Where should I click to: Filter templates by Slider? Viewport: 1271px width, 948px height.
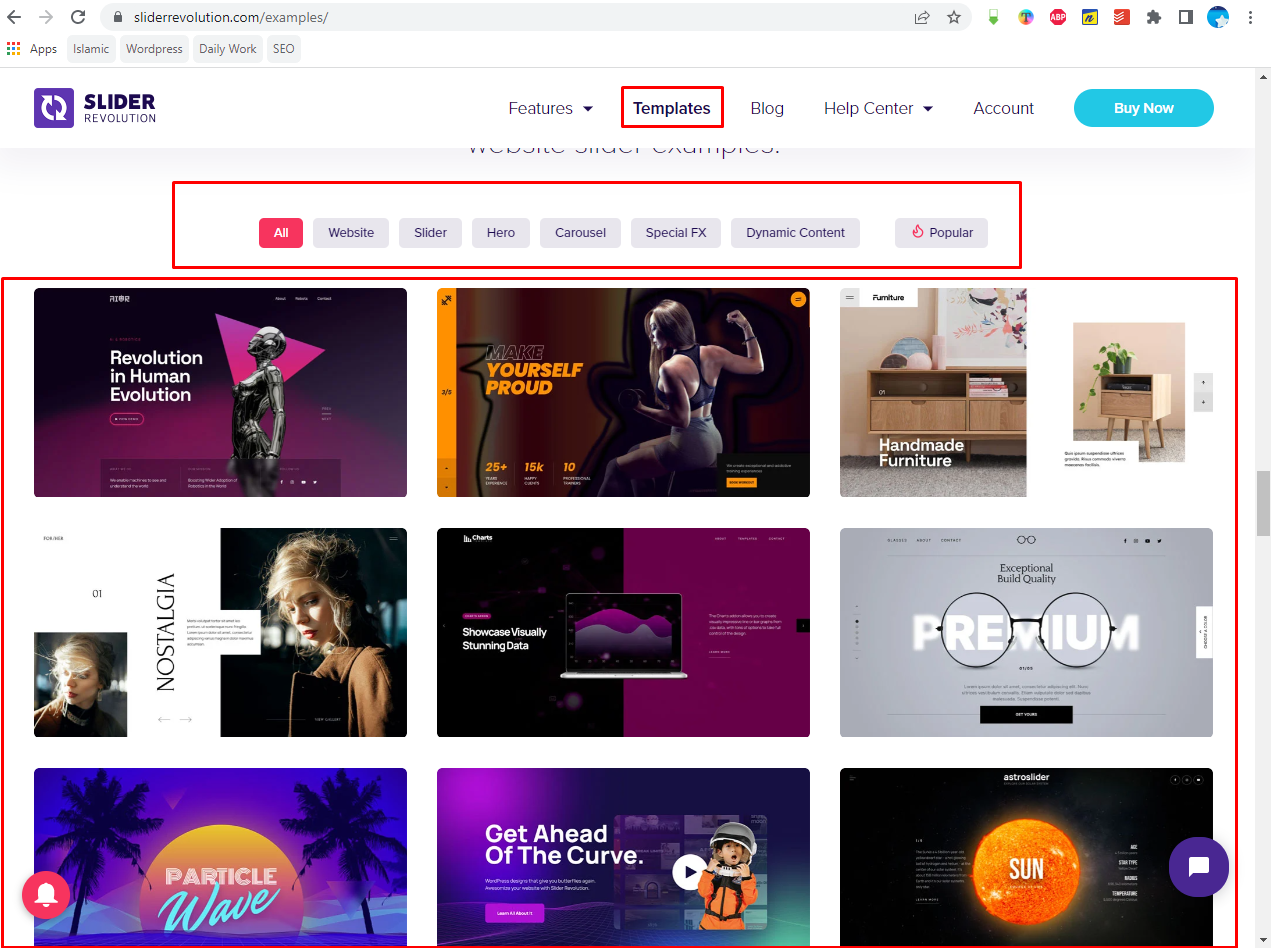click(x=430, y=233)
